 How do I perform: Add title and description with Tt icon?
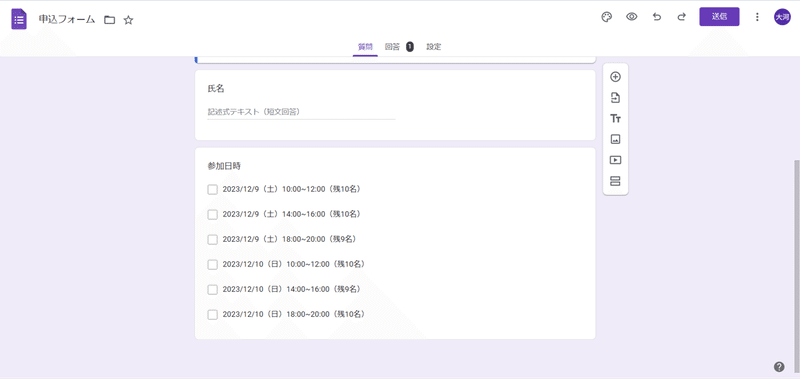[x=615, y=119]
